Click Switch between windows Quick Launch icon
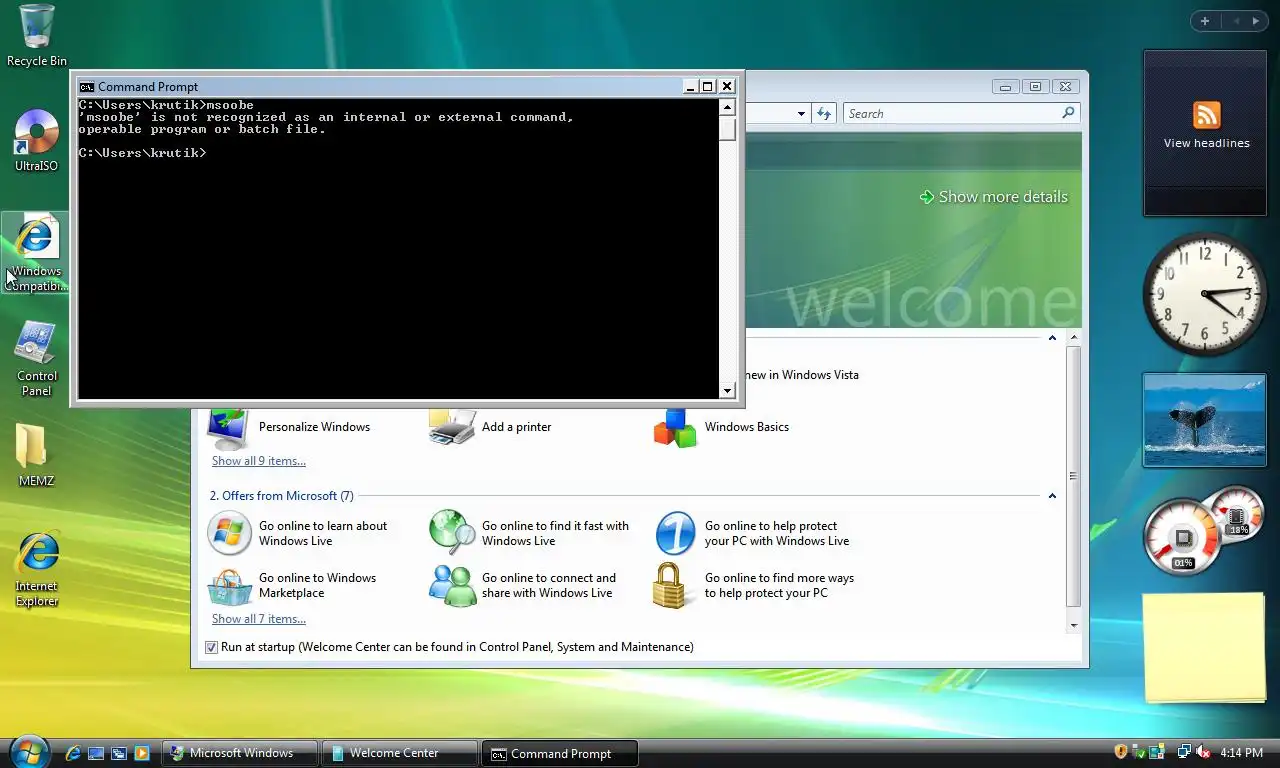Screen dimensions: 1280x768 click(x=119, y=753)
